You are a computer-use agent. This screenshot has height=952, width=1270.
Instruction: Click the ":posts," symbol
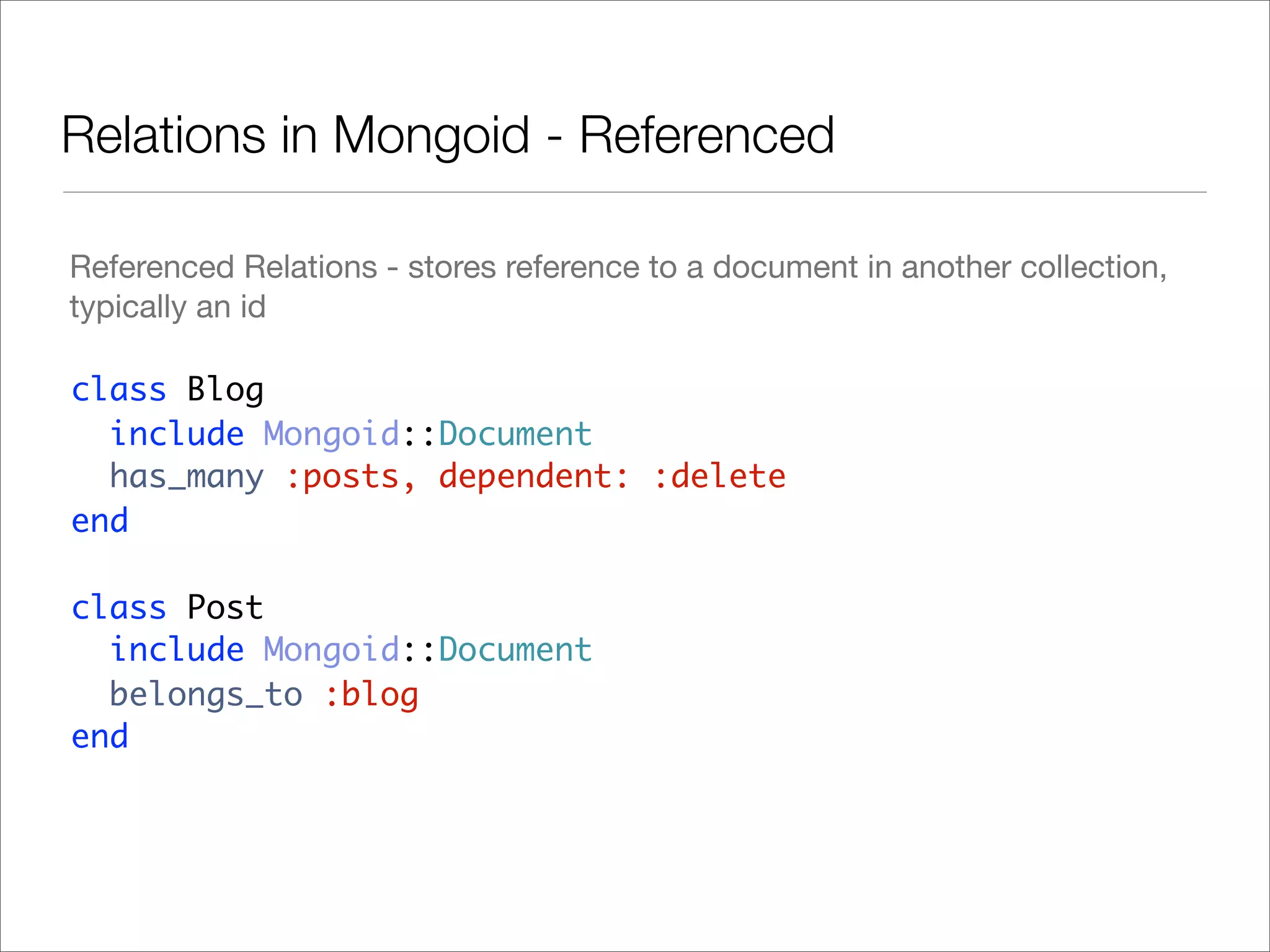[x=350, y=477]
